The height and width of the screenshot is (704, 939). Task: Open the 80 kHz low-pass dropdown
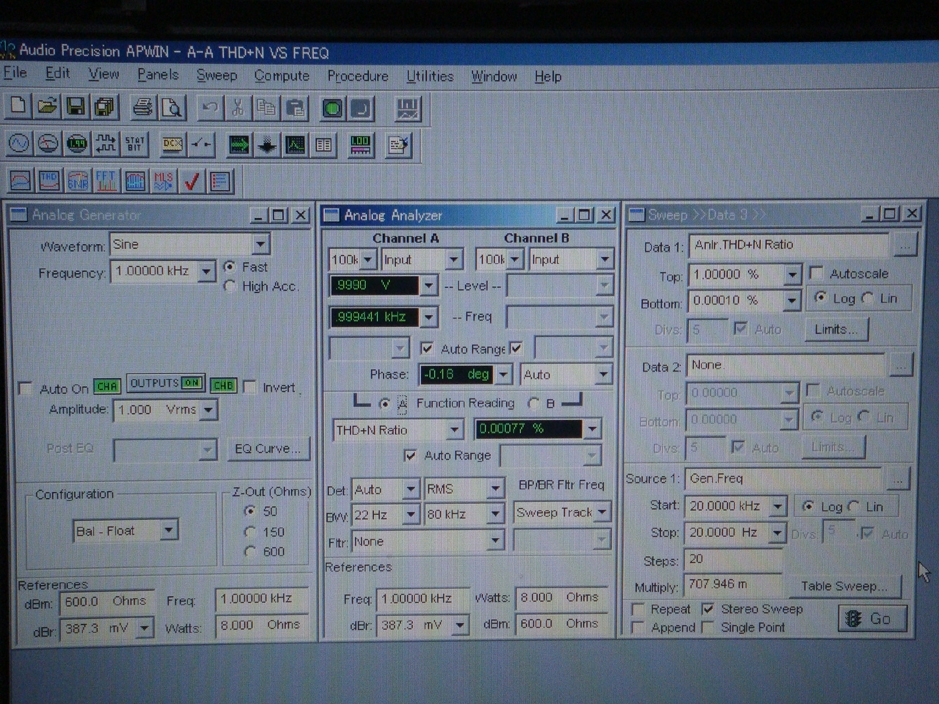click(495, 514)
